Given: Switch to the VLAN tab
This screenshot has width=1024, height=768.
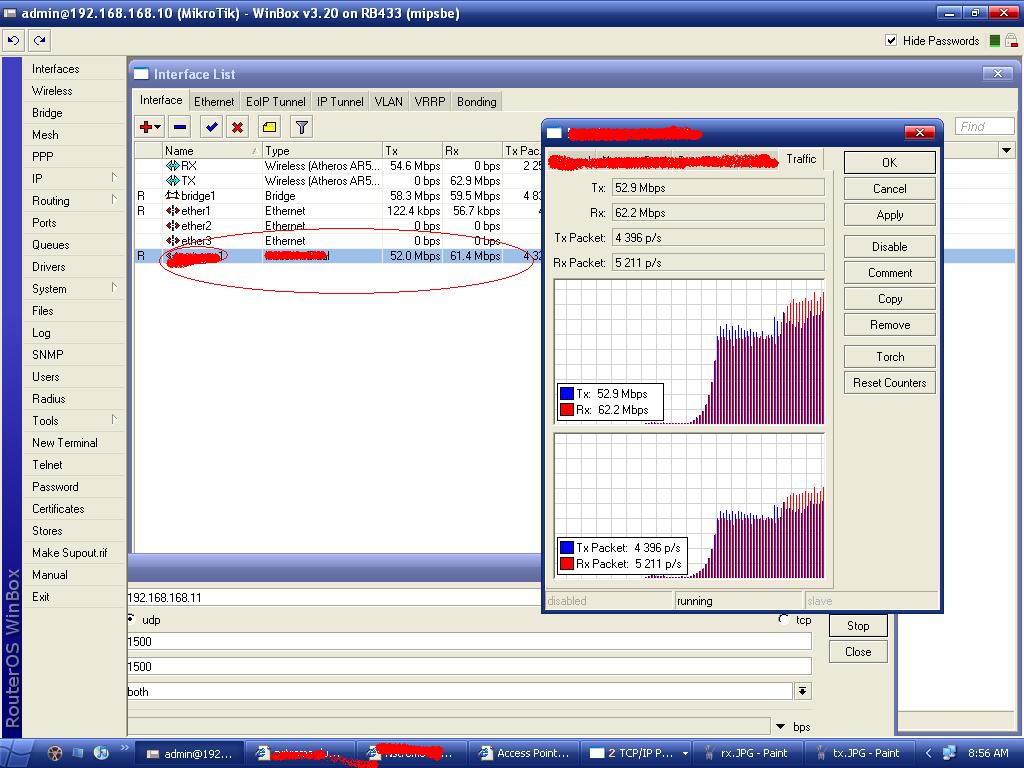Looking at the screenshot, I should (389, 101).
